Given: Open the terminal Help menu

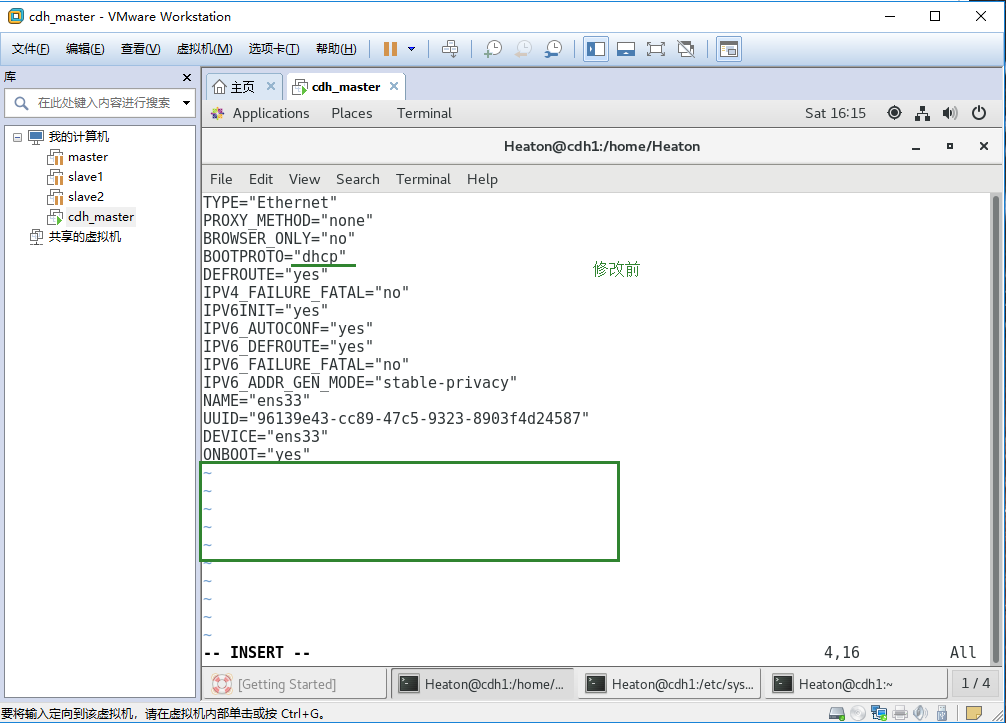Looking at the screenshot, I should coord(482,180).
